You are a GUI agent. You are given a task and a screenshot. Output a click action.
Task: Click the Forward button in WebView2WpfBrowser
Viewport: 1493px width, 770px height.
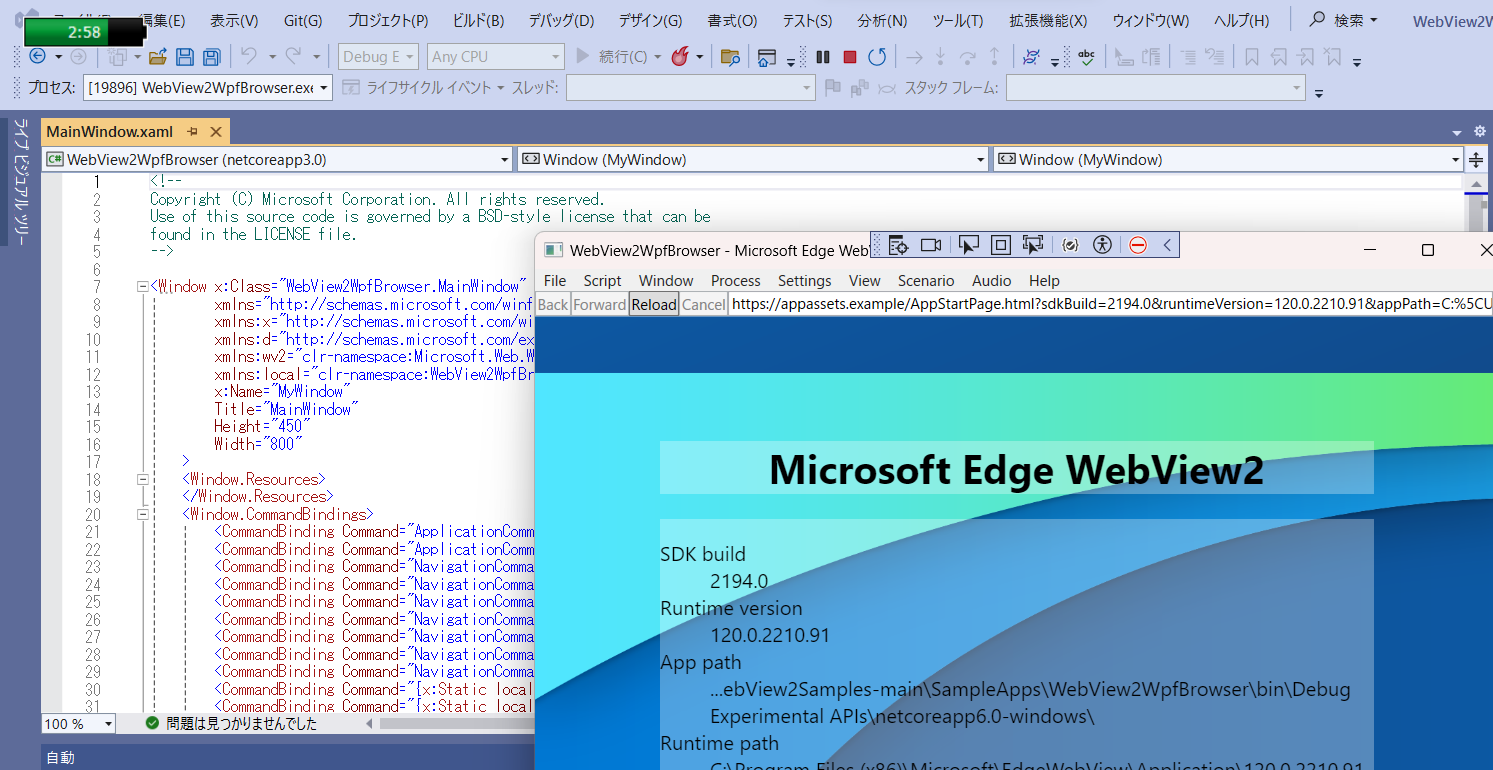pos(600,304)
